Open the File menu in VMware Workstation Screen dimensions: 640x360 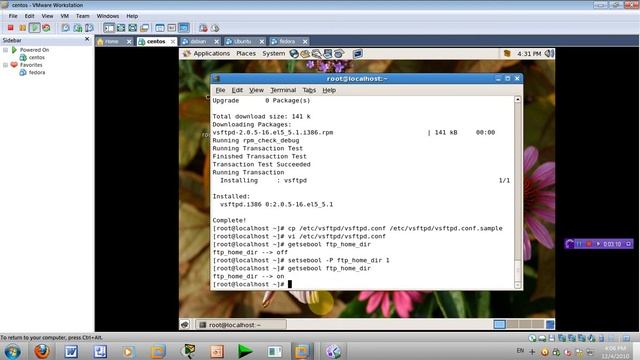tap(13, 16)
